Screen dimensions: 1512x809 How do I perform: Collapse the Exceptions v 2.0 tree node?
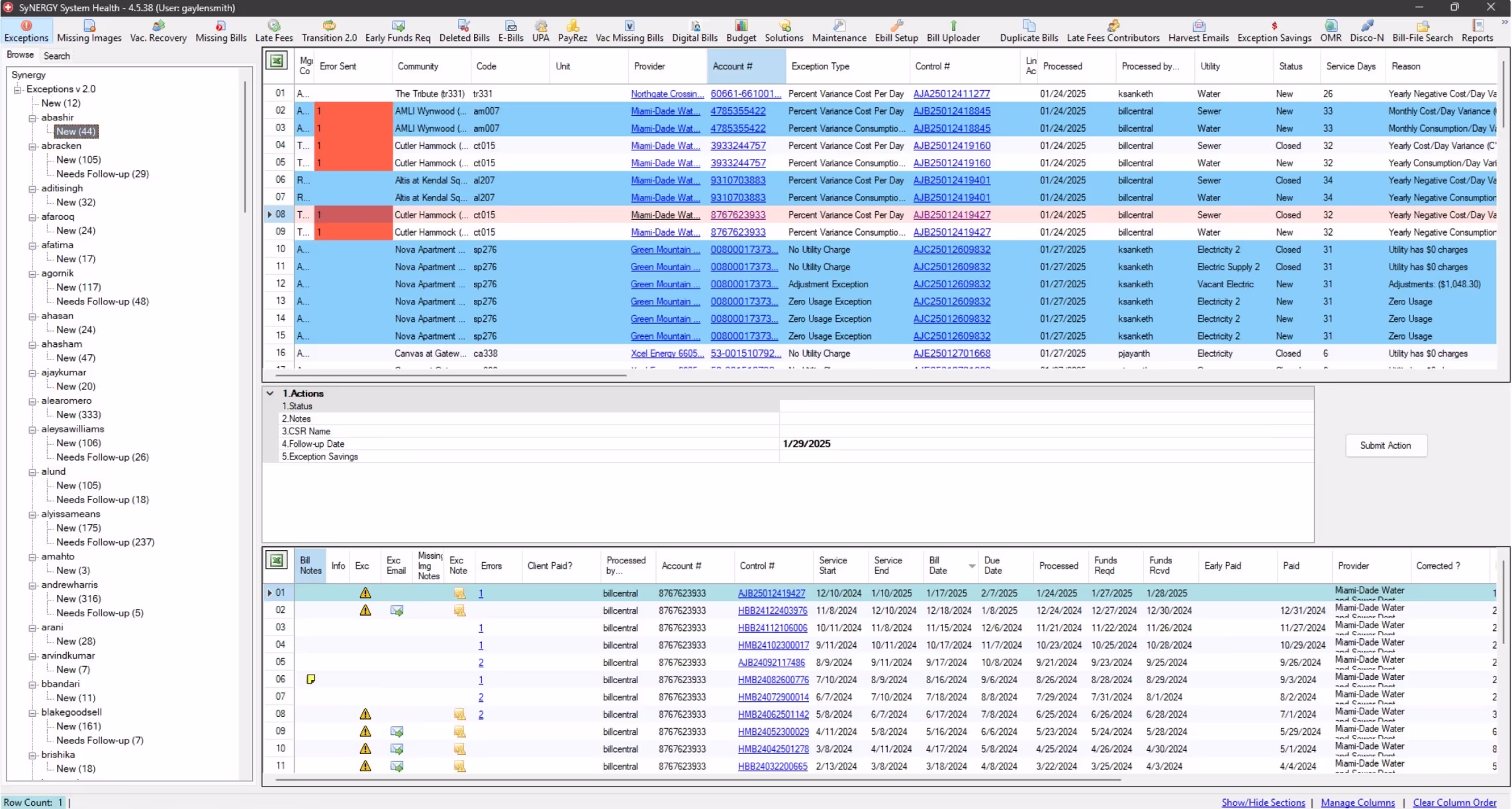pyautogui.click(x=18, y=89)
